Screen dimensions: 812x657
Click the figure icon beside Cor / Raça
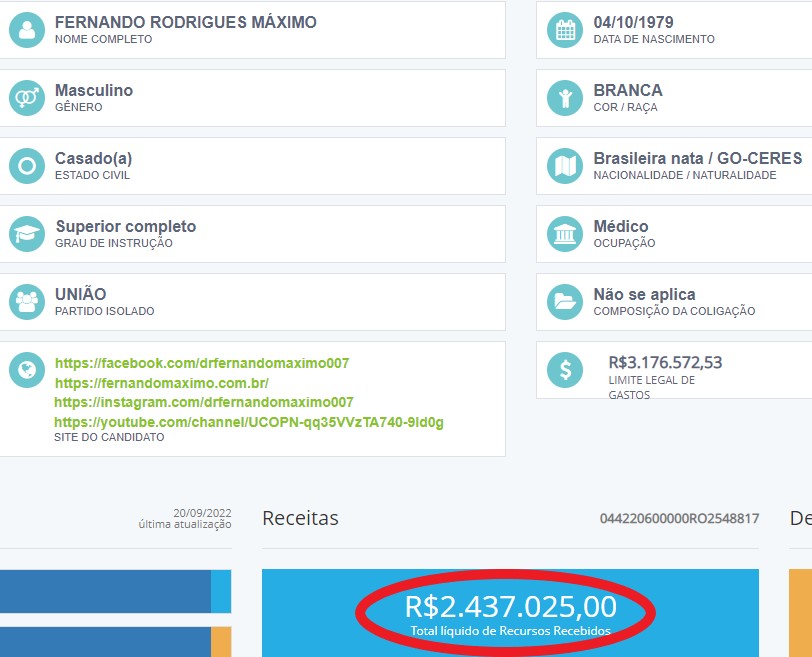coord(565,98)
